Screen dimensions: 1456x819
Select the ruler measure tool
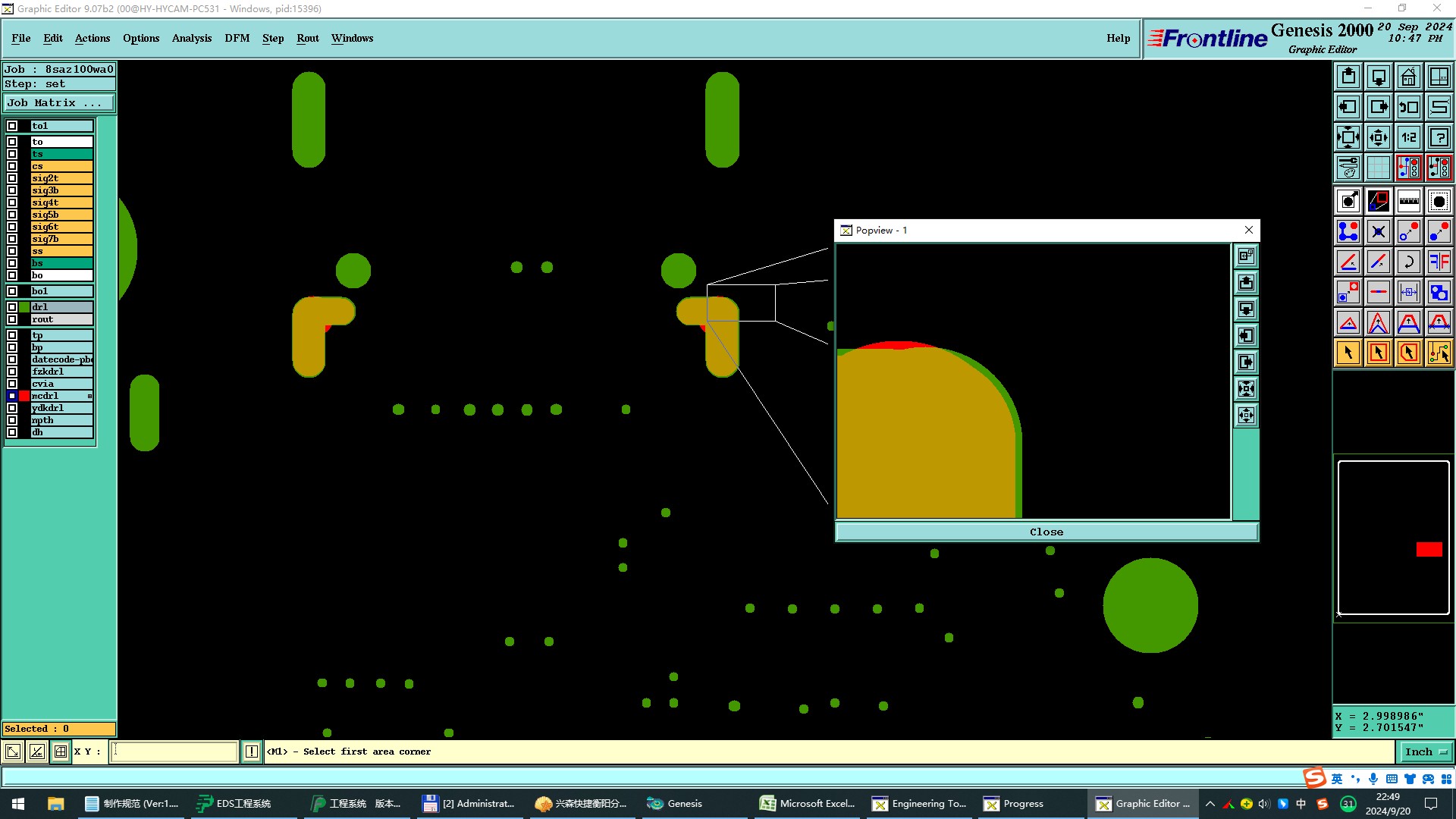(1408, 201)
